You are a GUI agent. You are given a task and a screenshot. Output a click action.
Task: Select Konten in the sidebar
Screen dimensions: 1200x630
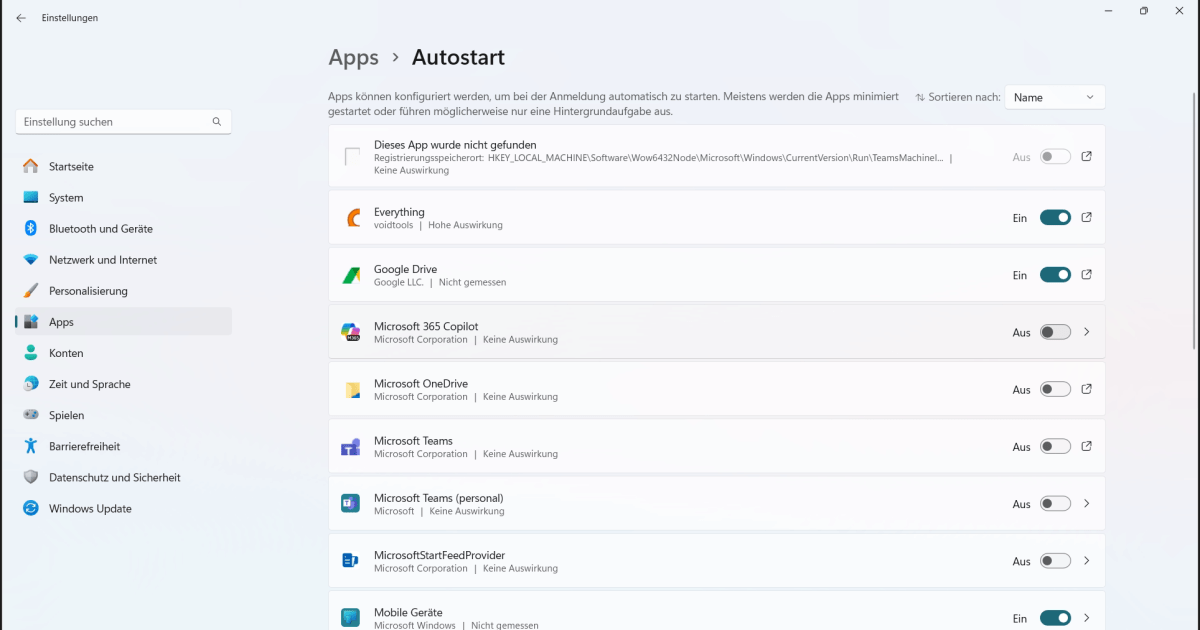(x=124, y=353)
